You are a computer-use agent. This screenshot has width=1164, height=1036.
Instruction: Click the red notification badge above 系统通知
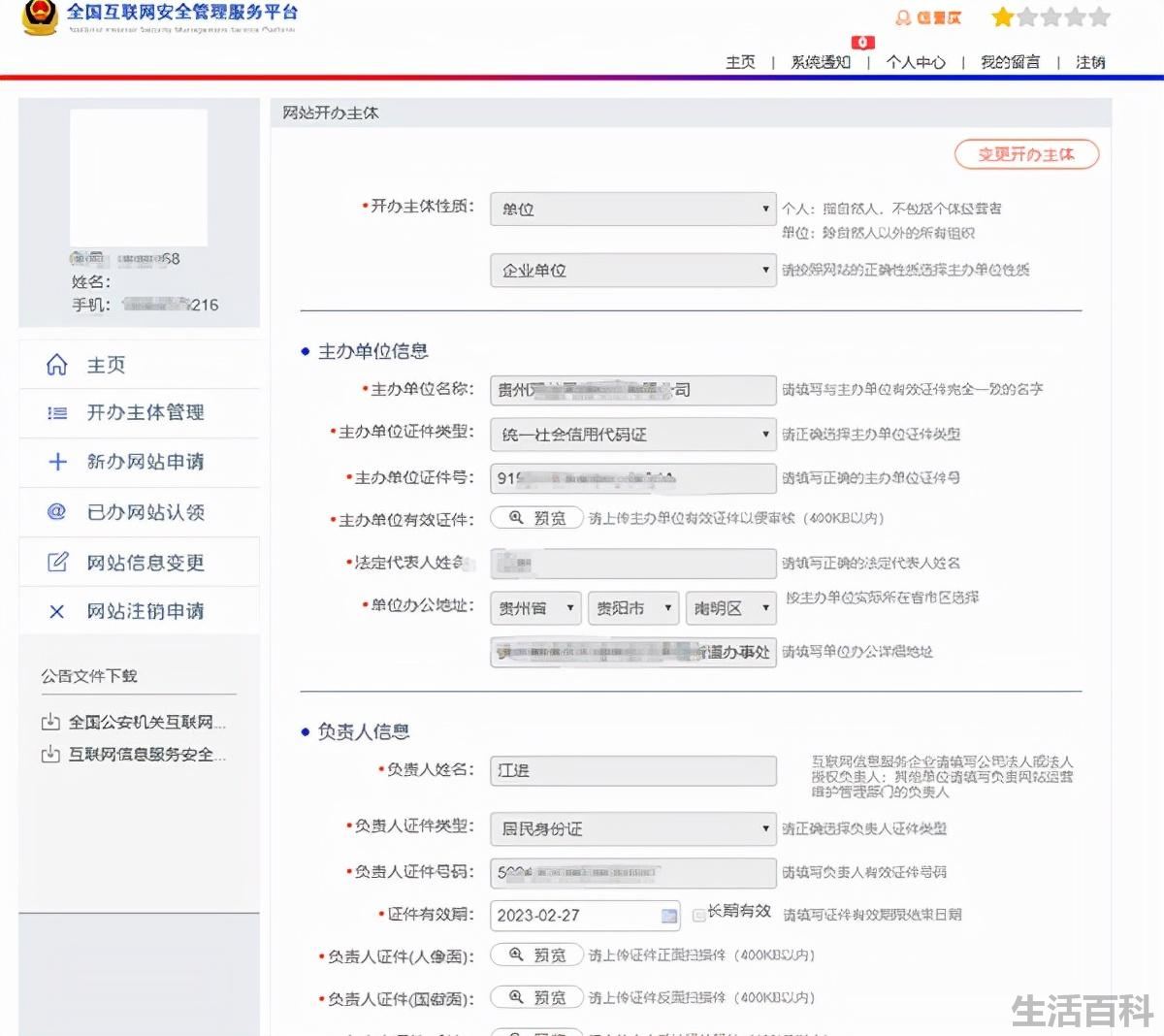point(862,43)
